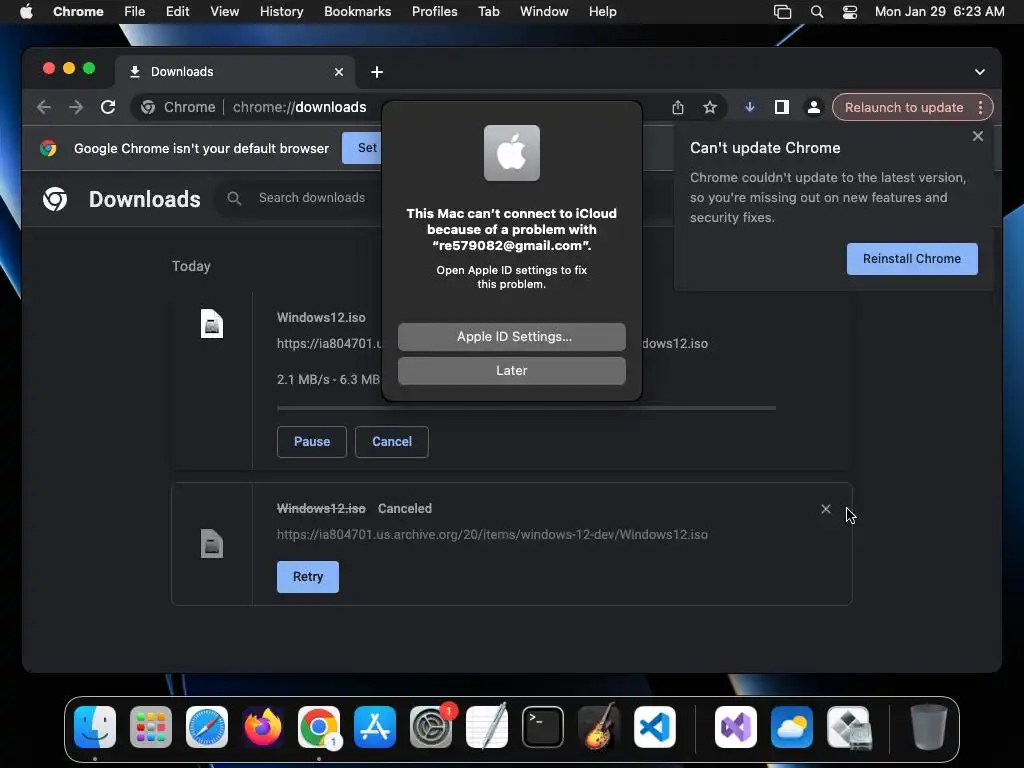This screenshot has height=768, width=1024.
Task: Open the cloud weather app in Dock
Action: pyautogui.click(x=792, y=727)
